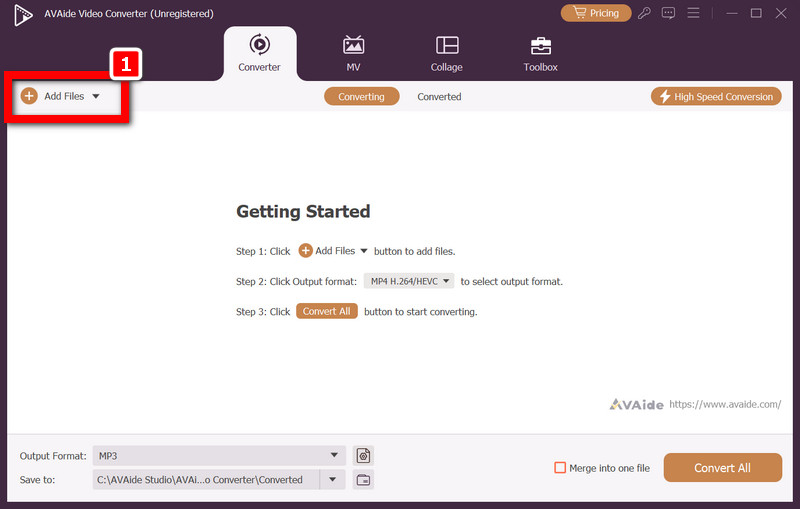Click Convert All in Getting Started step 3
This screenshot has height=509, width=800.
coord(327,311)
